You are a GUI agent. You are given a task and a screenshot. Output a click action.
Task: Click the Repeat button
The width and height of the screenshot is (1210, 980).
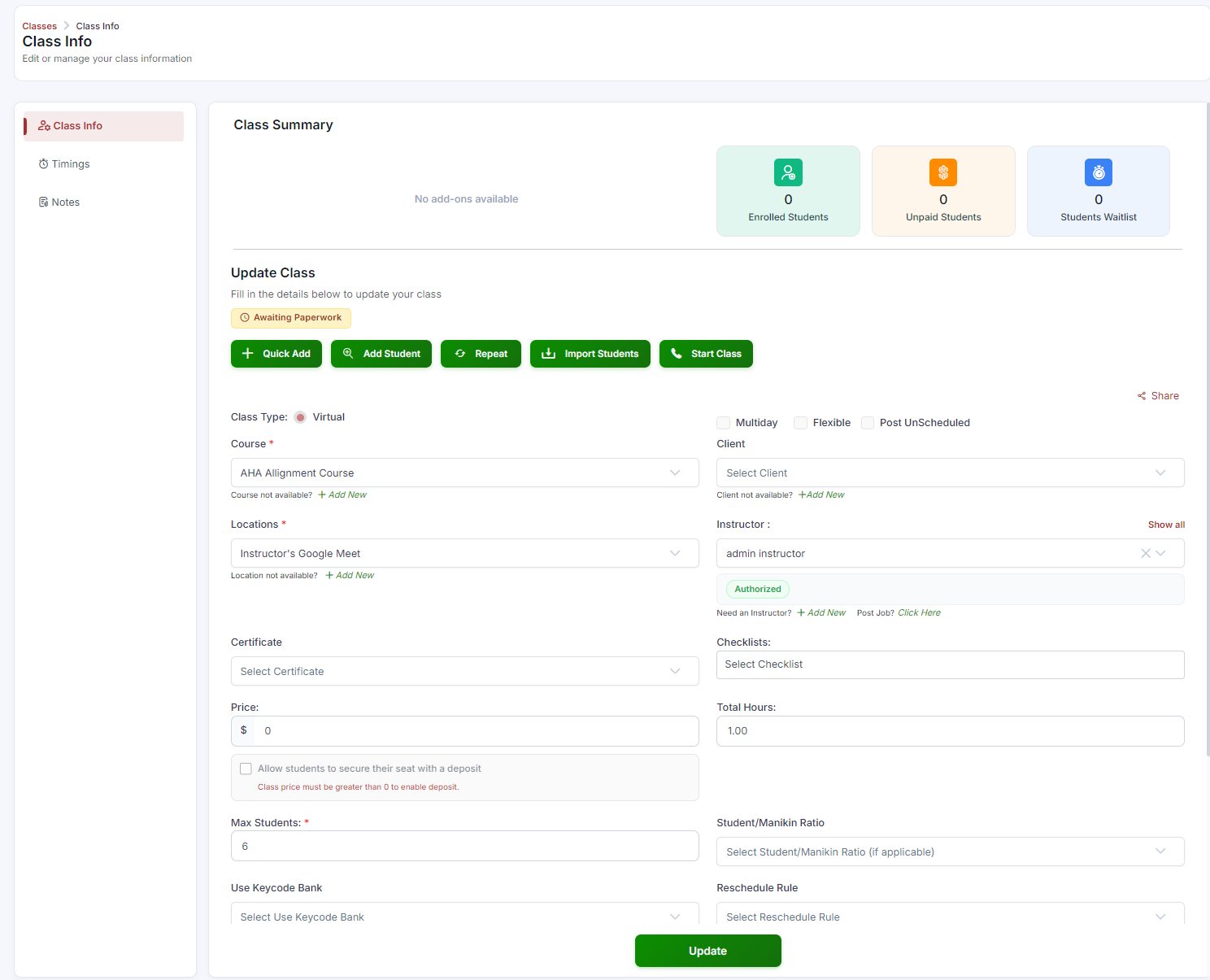[481, 354]
